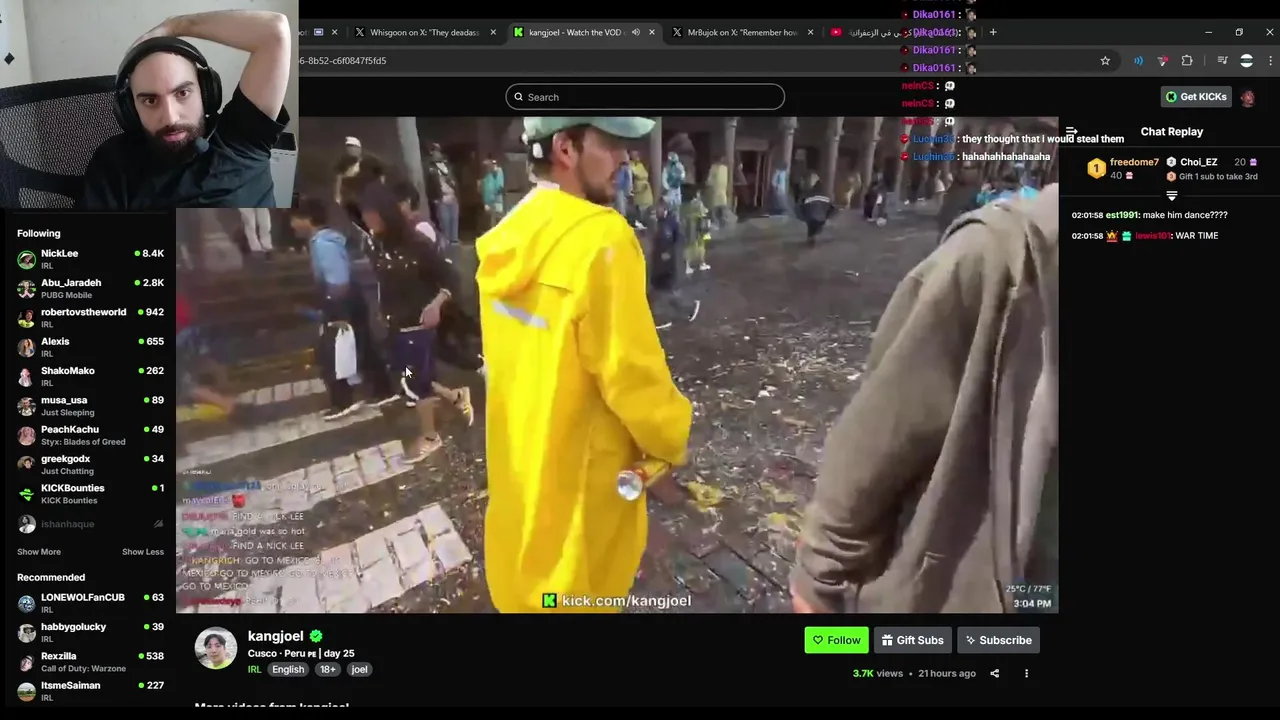Close the Whisgoon on X tab

pos(493,32)
